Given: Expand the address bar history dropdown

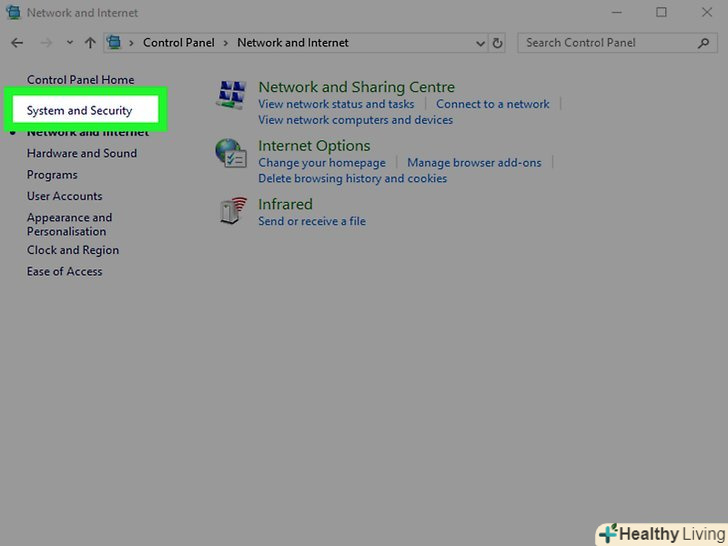Looking at the screenshot, I should pos(480,43).
